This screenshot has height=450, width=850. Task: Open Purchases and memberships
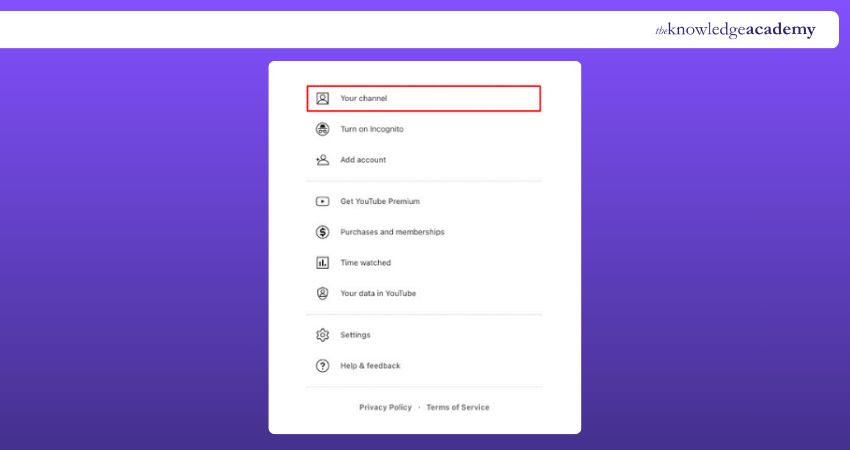(392, 232)
